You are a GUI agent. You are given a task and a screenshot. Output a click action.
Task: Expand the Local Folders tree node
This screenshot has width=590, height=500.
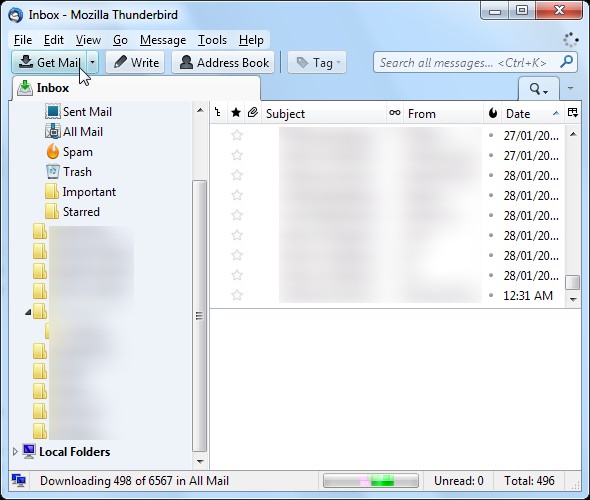15,451
